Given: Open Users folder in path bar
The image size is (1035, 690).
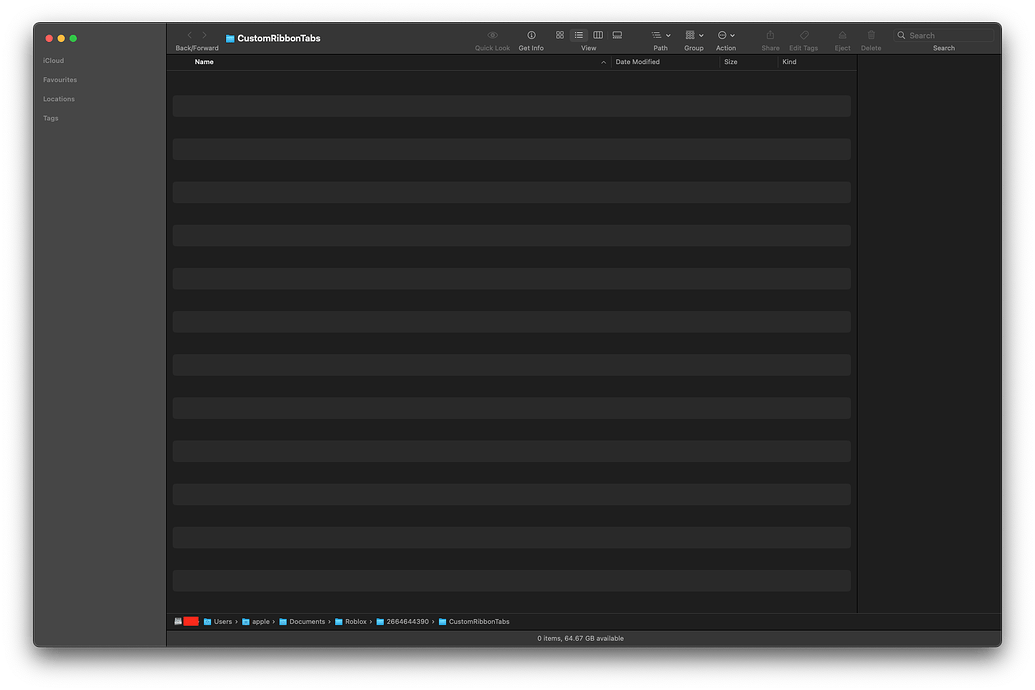Looking at the screenshot, I should pyautogui.click(x=218, y=621).
